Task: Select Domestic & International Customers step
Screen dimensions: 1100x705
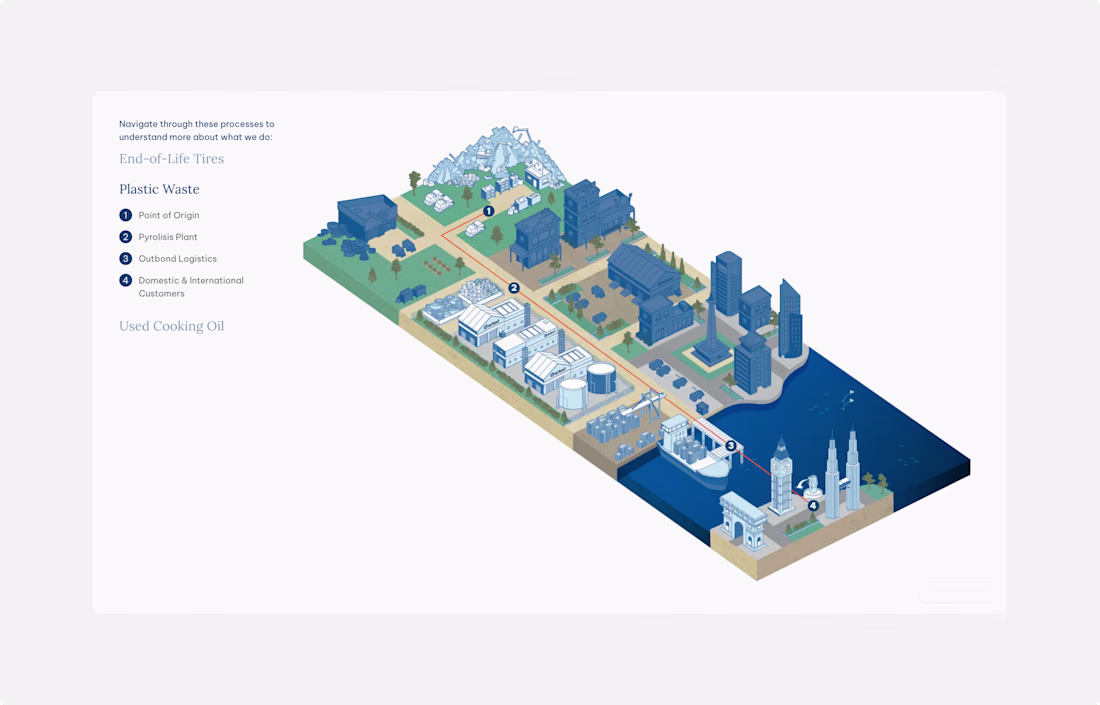Action: coord(191,286)
